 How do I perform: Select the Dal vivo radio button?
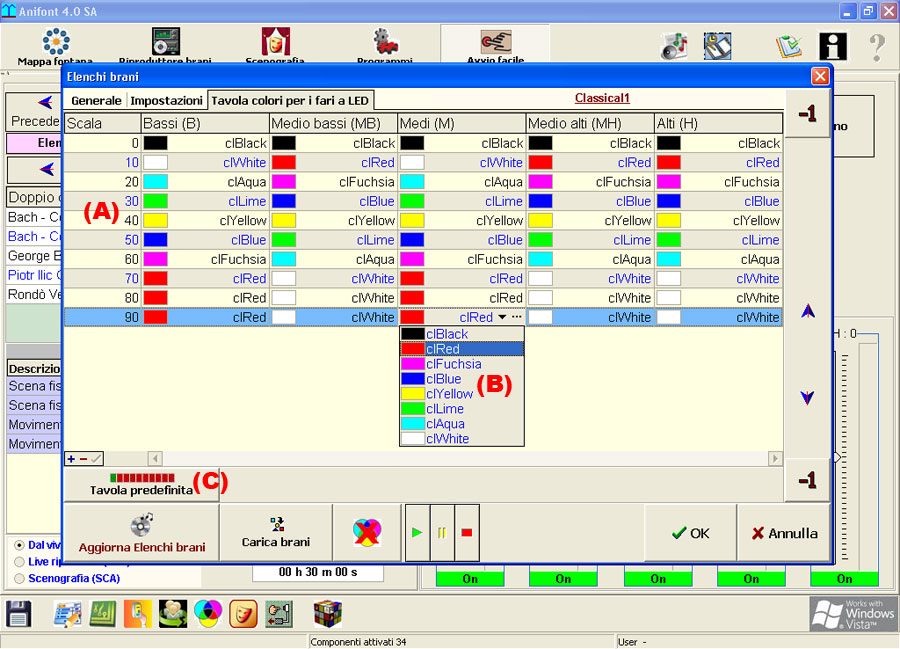click(20, 545)
